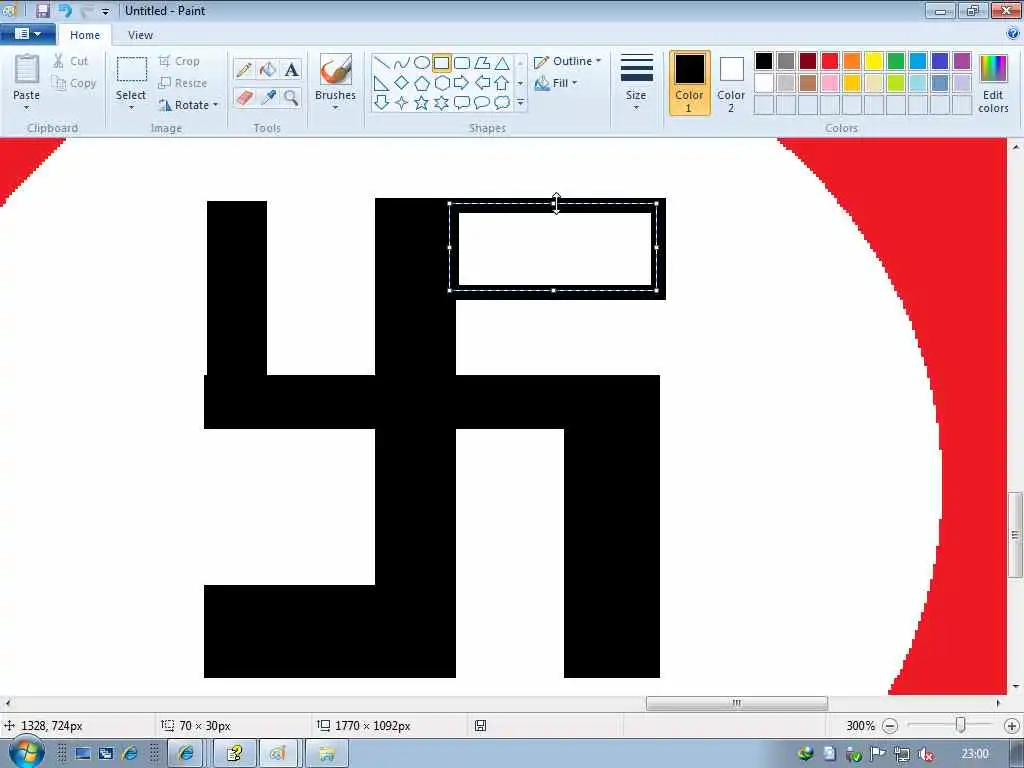Image resolution: width=1024 pixels, height=768 pixels.
Task: Click the Undo arrow in title bar
Action: coord(65,10)
